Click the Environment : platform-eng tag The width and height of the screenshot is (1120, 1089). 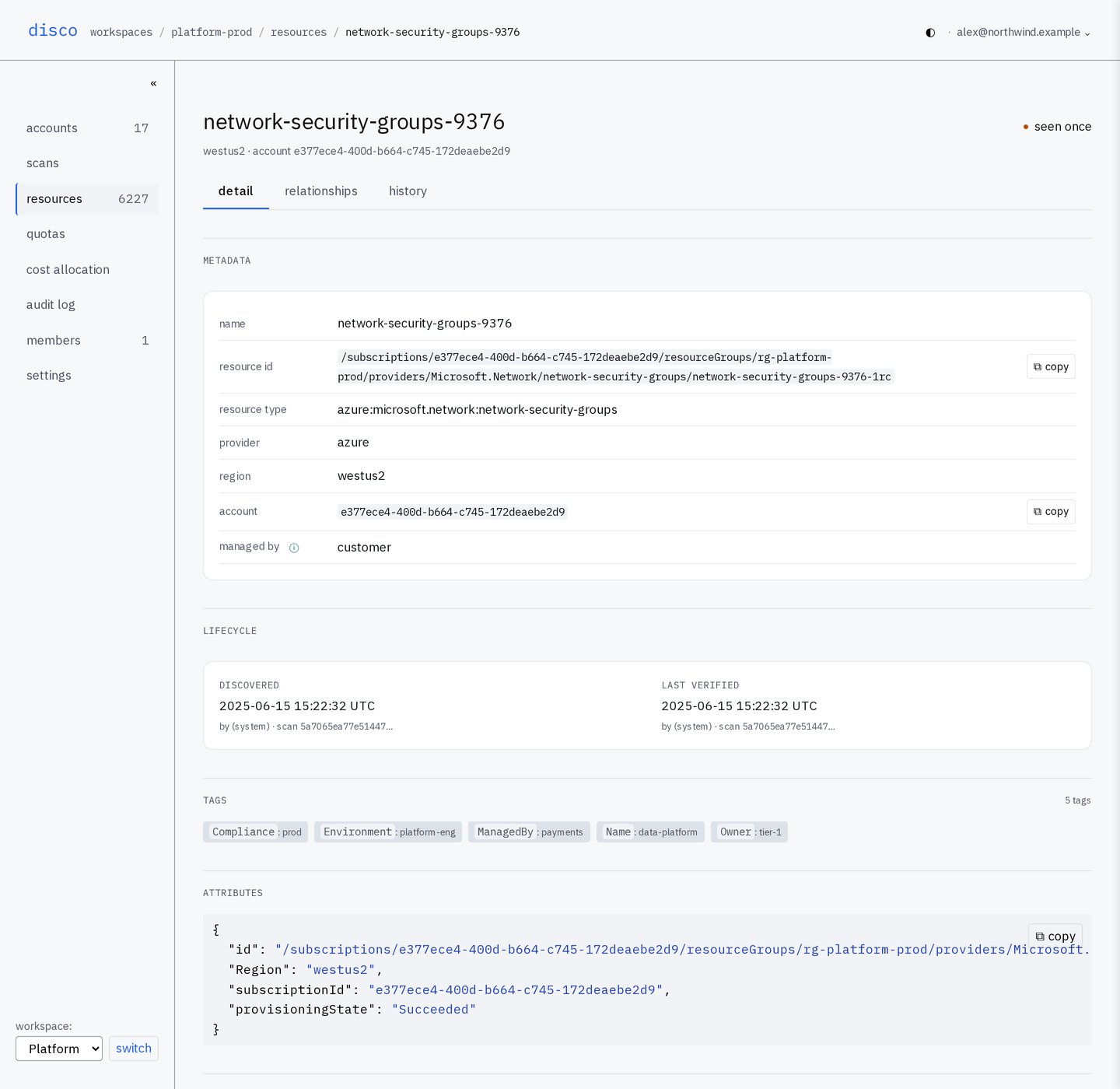click(x=388, y=832)
